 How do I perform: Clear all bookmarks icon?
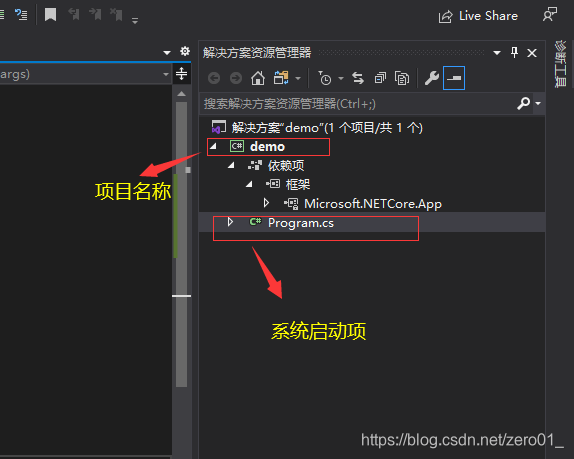click(x=116, y=14)
